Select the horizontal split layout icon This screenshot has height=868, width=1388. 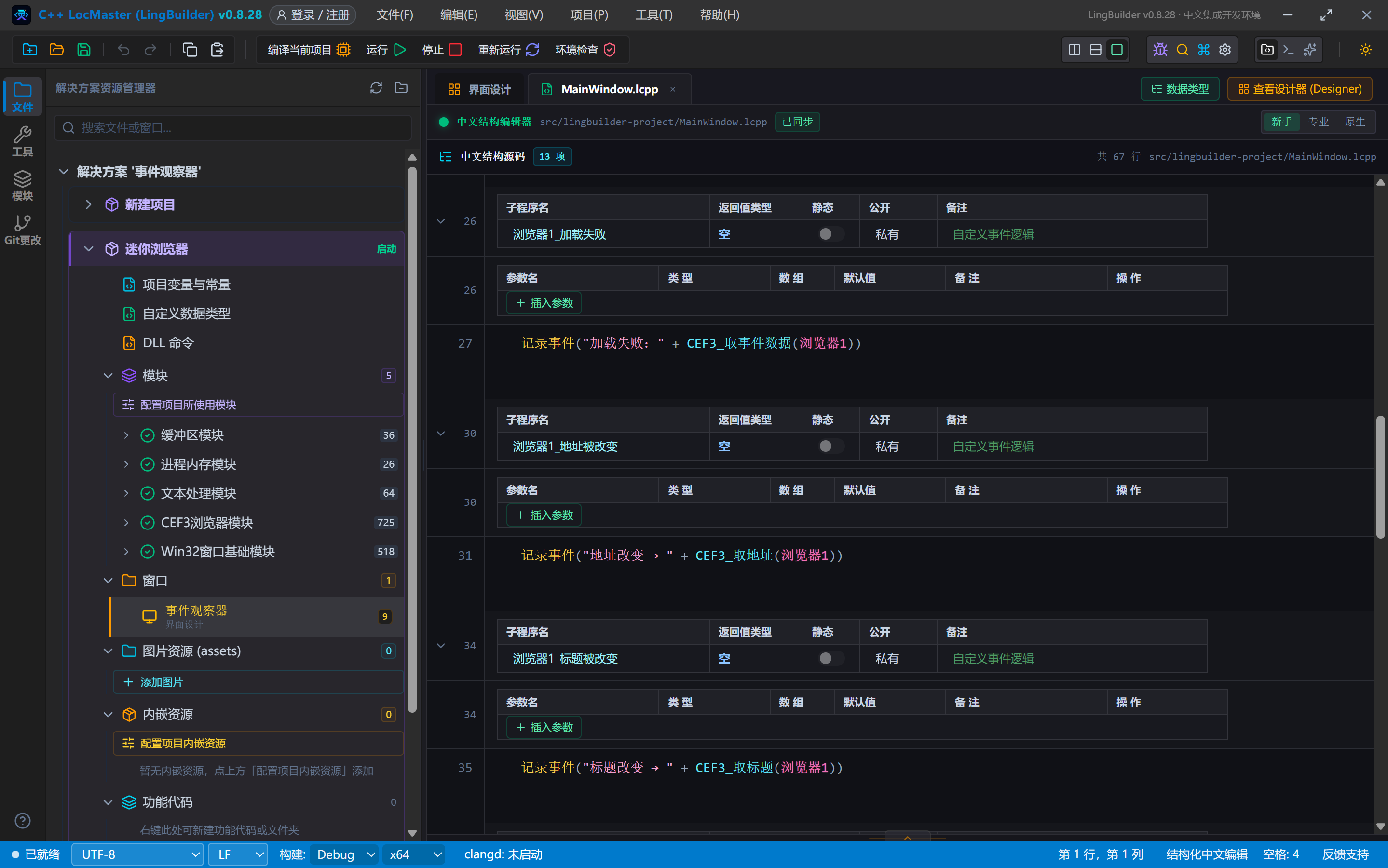[x=1096, y=50]
